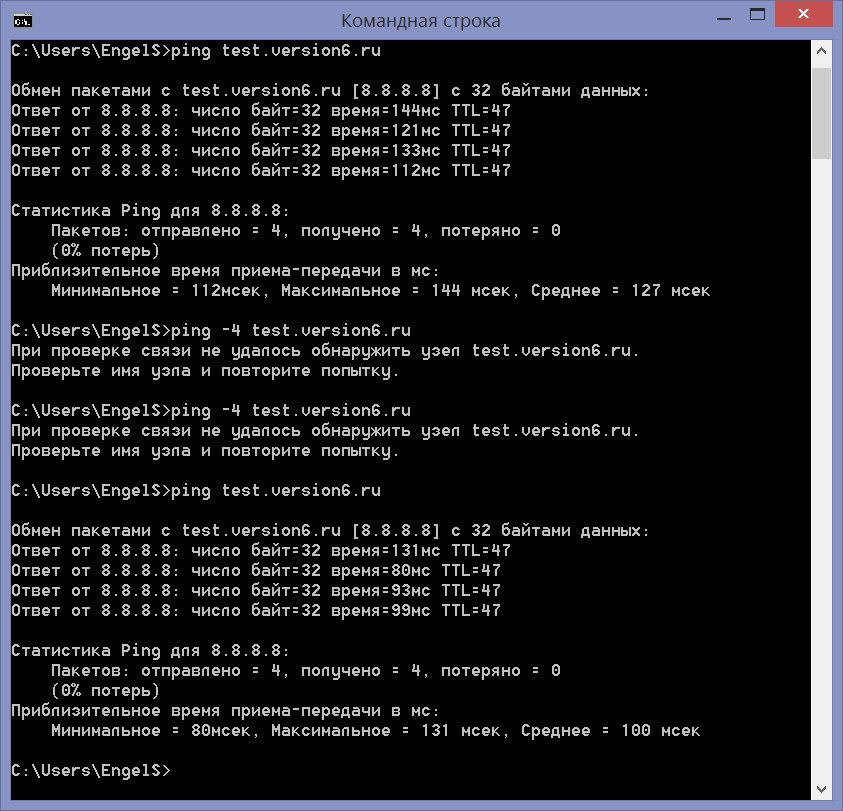
Task: Click the scrollbar up arrow
Action: (821, 52)
